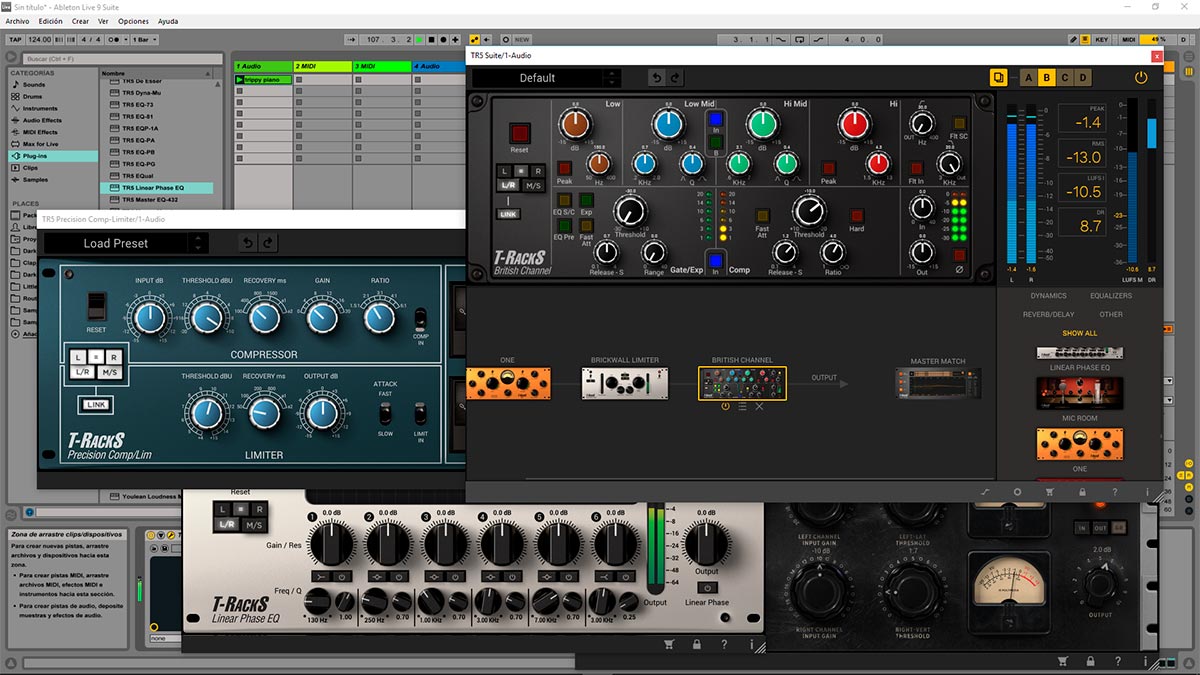This screenshot has height=675, width=1200.
Task: Open the Archivo menu
Action: click(18, 21)
